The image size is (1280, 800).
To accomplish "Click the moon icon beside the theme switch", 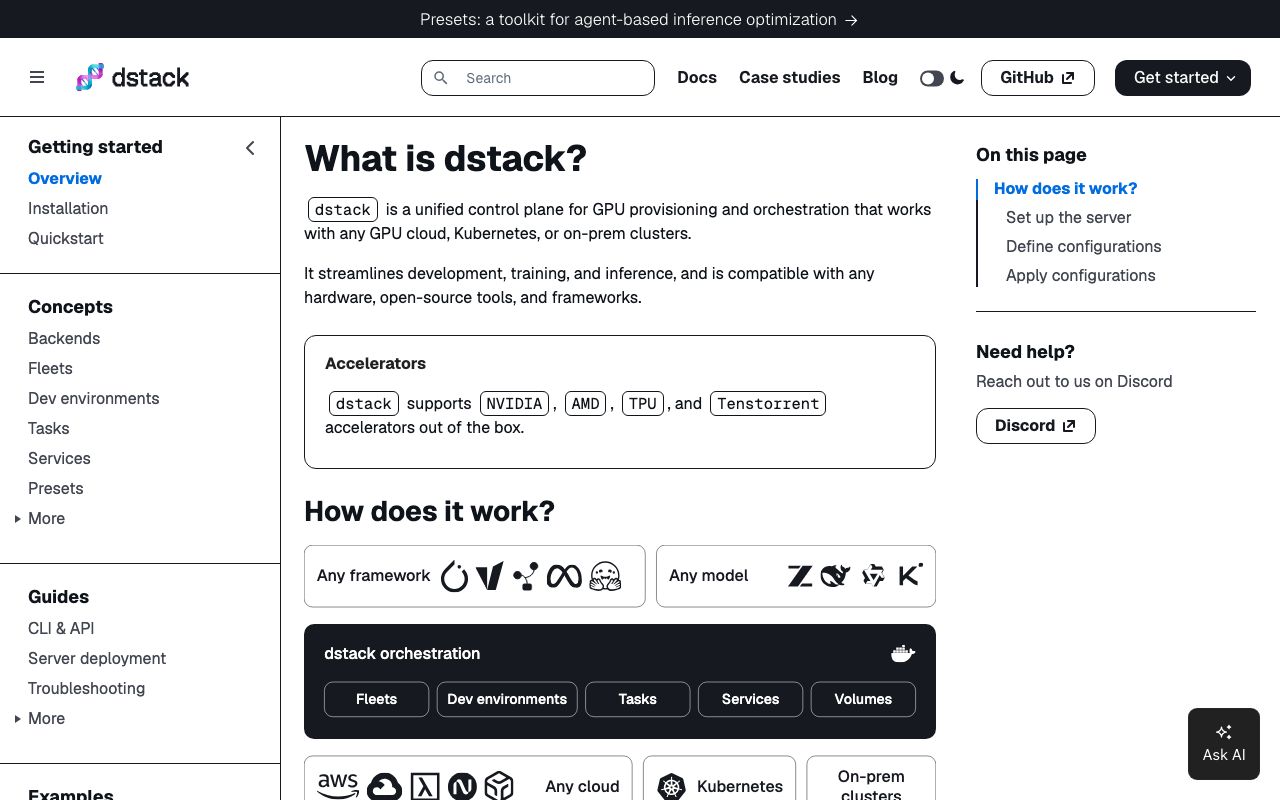I will 957,78.
